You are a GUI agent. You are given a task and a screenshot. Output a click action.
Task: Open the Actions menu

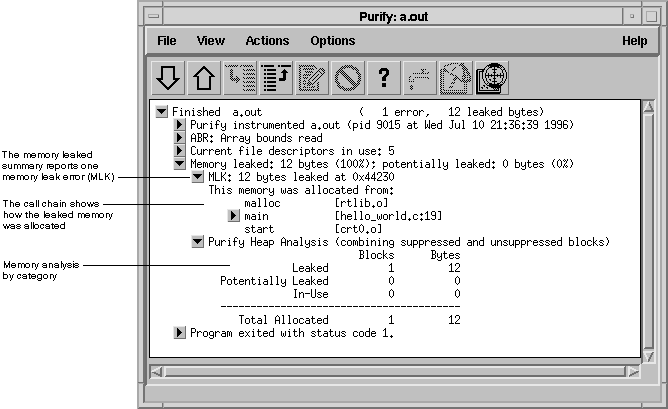click(x=267, y=41)
